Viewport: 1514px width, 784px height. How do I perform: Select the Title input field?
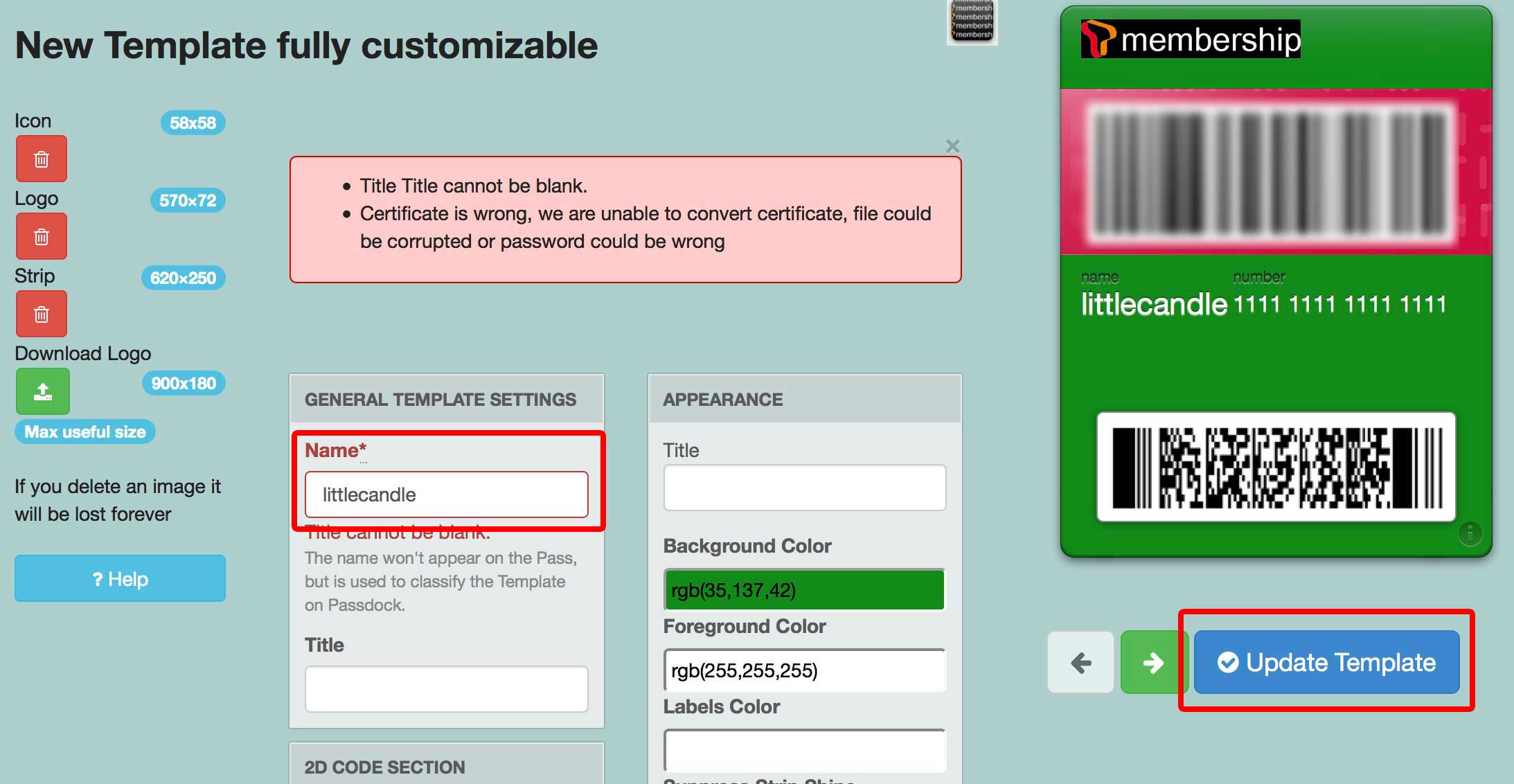click(x=805, y=492)
